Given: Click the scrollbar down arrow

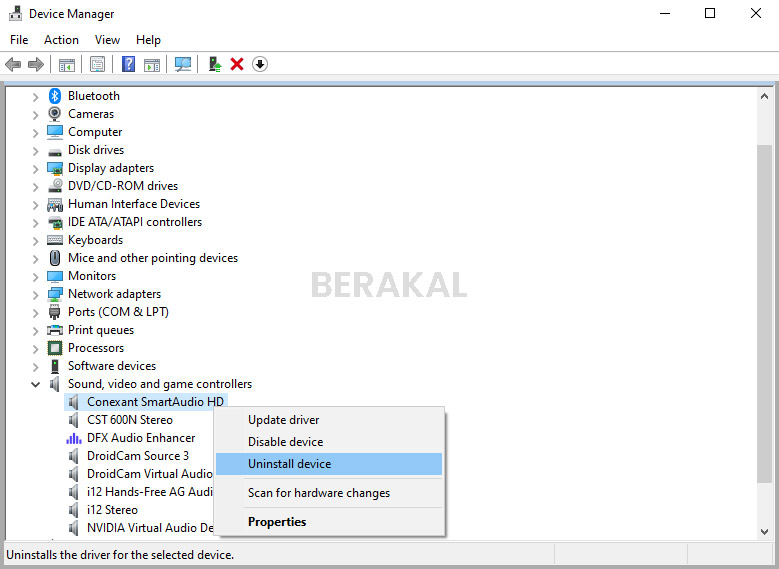Looking at the screenshot, I should 765,532.
